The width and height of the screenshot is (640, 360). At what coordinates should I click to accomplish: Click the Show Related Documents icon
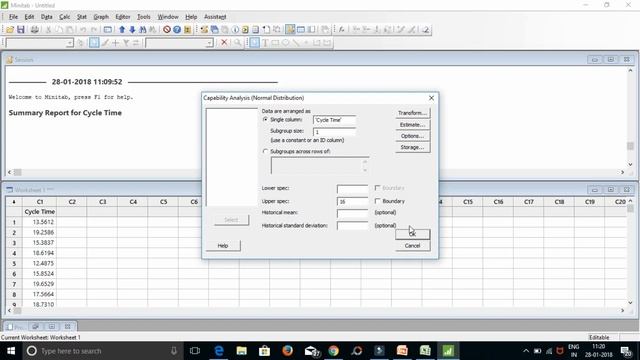[x=266, y=29]
